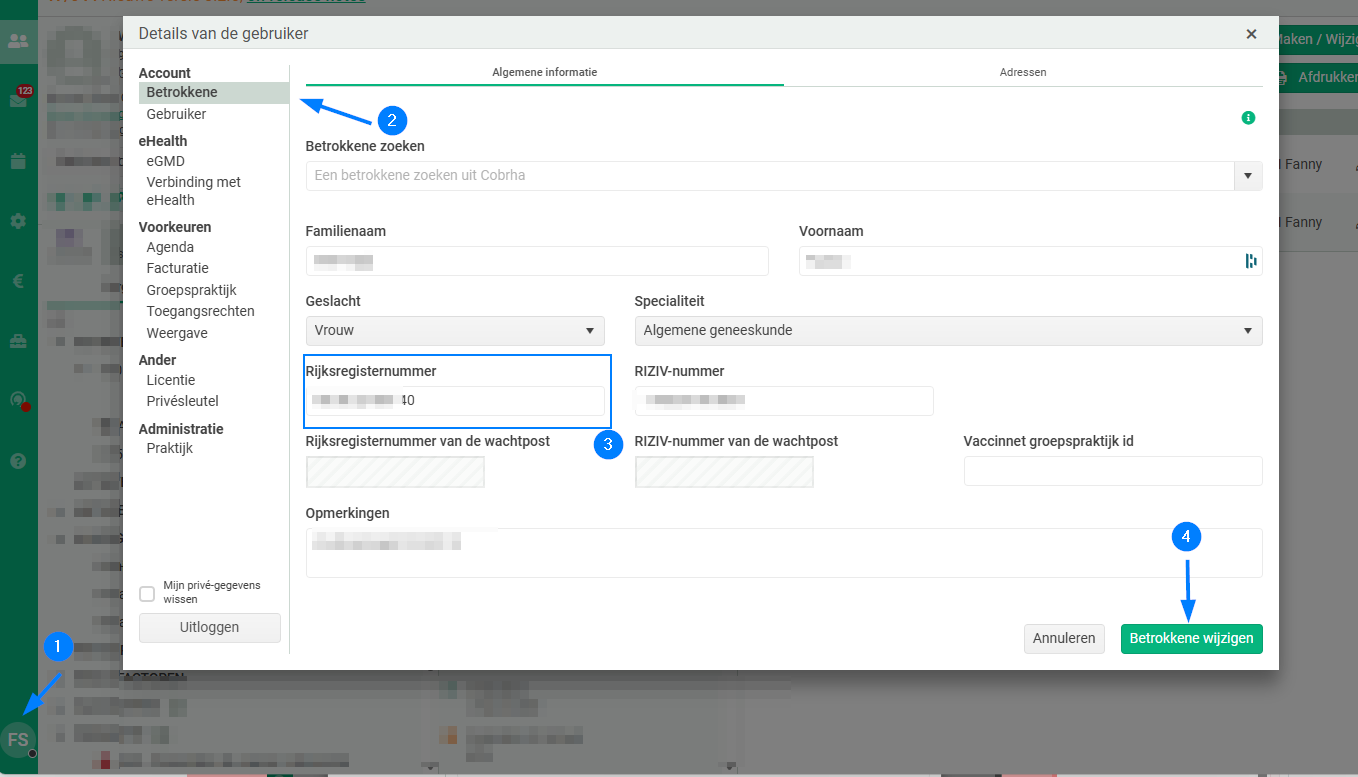Open the calendar icon in sidebar
Screen dimensions: 1358x777
[x=18, y=161]
